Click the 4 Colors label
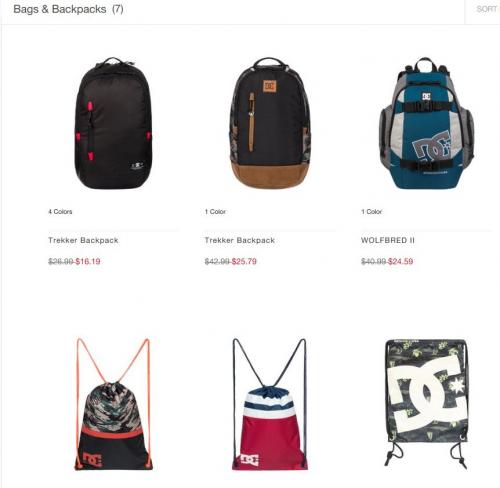This screenshot has height=488, width=500. click(60, 212)
